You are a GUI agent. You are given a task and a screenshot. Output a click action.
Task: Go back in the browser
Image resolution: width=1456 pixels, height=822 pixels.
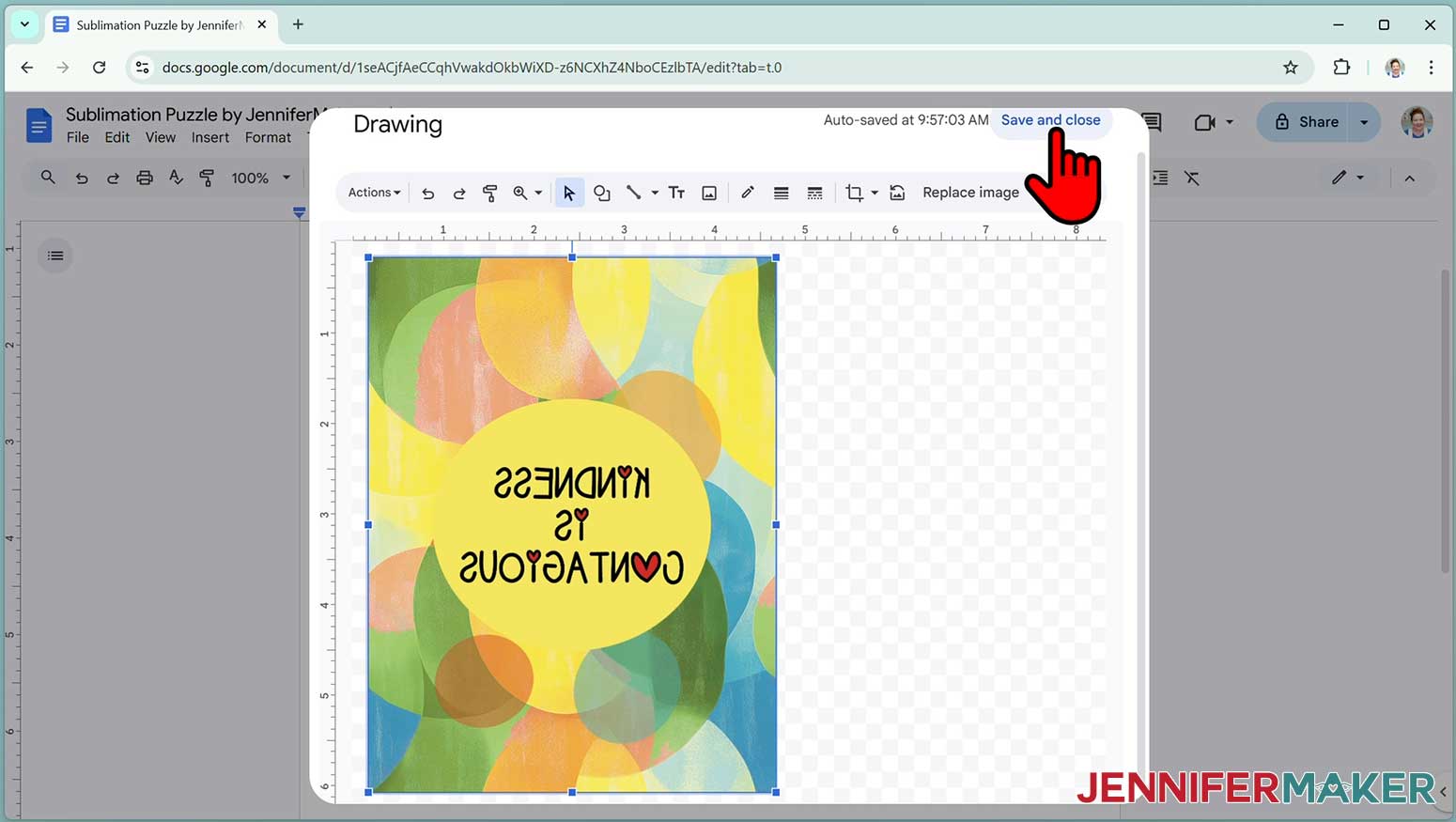point(27,67)
